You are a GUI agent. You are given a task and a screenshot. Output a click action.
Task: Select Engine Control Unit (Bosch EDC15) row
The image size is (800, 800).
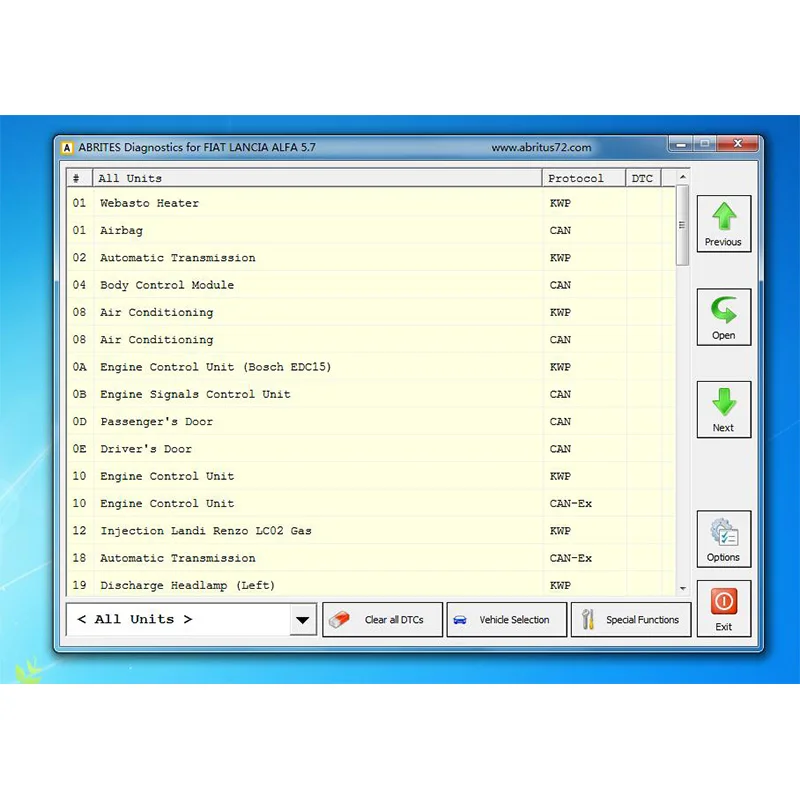click(371, 367)
